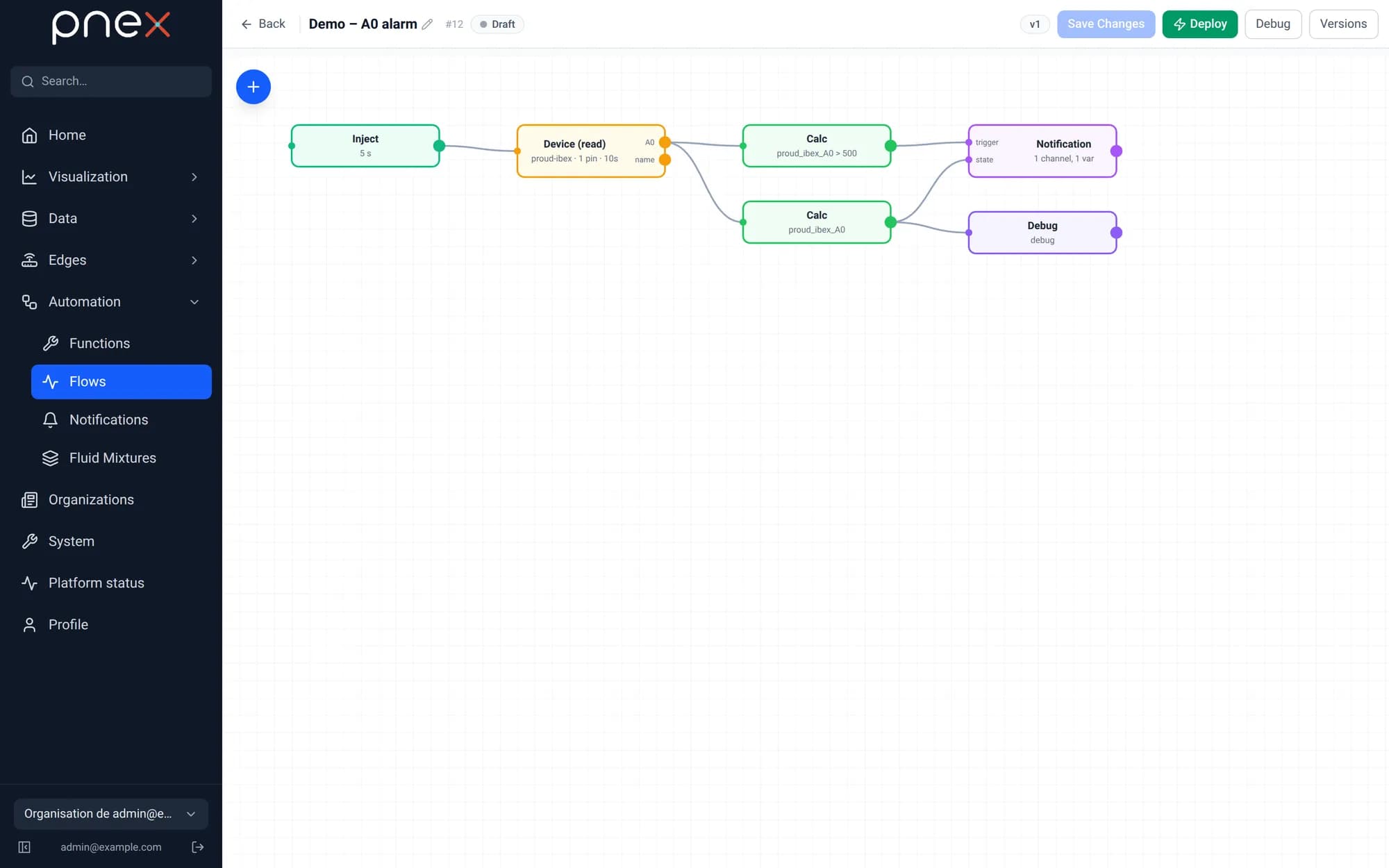Click the Data database icon
Screen dimensions: 1389x868
29,219
